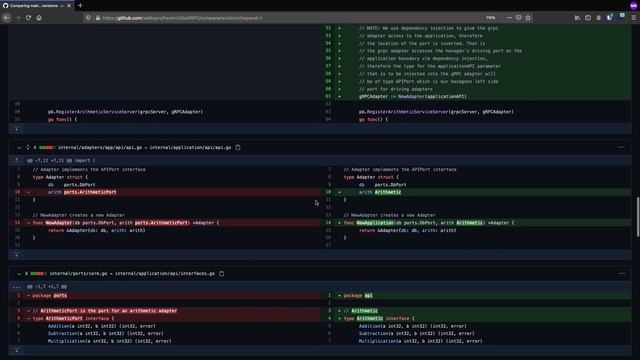The width and height of the screenshot is (640, 360).
Task: Open tracking protection shield icon
Action: [88, 18]
